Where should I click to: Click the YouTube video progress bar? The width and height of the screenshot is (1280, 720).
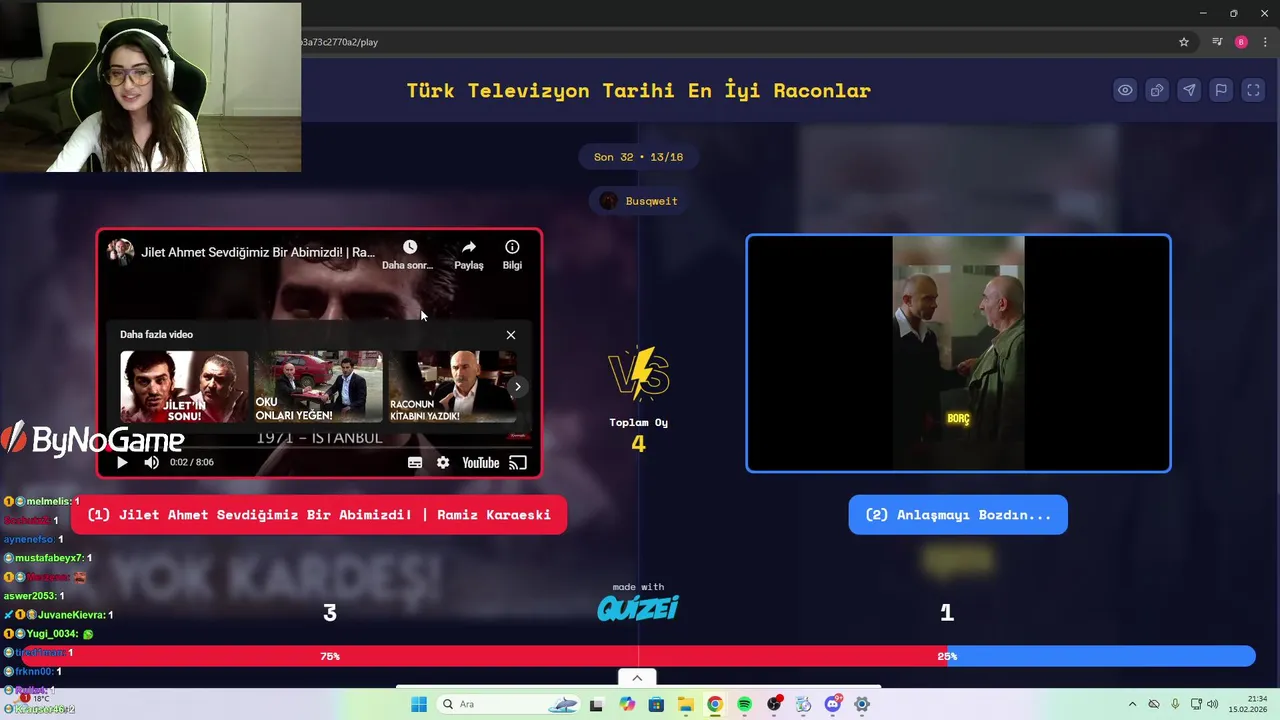point(319,446)
